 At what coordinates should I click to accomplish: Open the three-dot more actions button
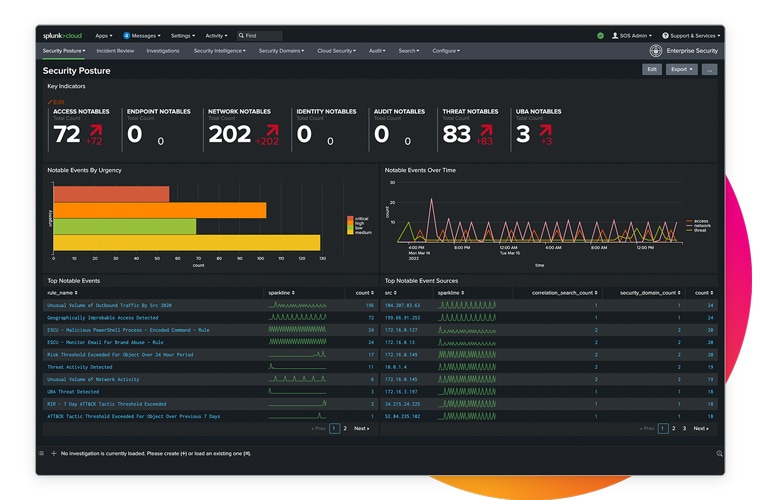[709, 70]
